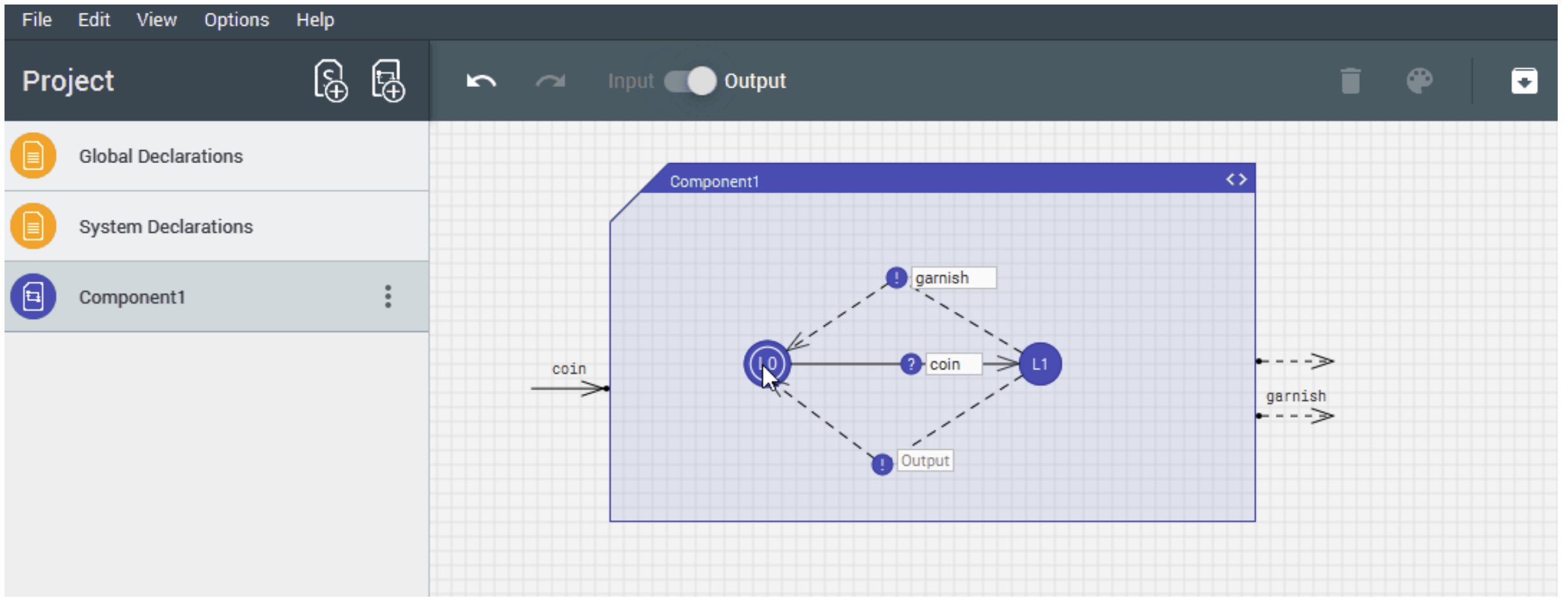Viewport: 1568px width, 611px height.
Task: Undo the last action
Action: 481,81
